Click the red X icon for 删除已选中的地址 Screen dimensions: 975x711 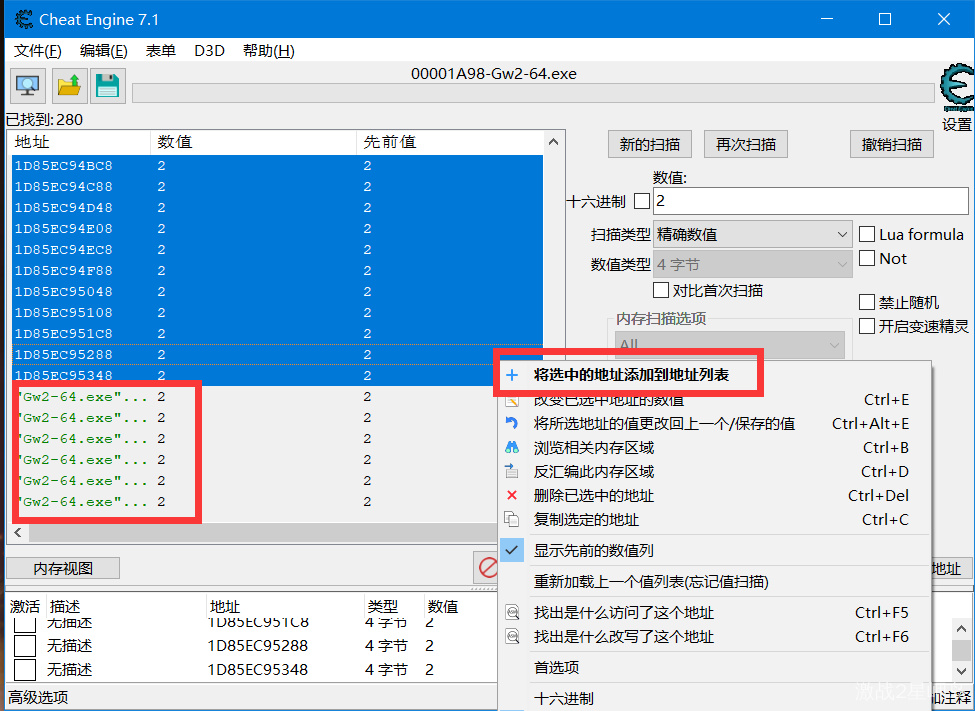pos(512,495)
